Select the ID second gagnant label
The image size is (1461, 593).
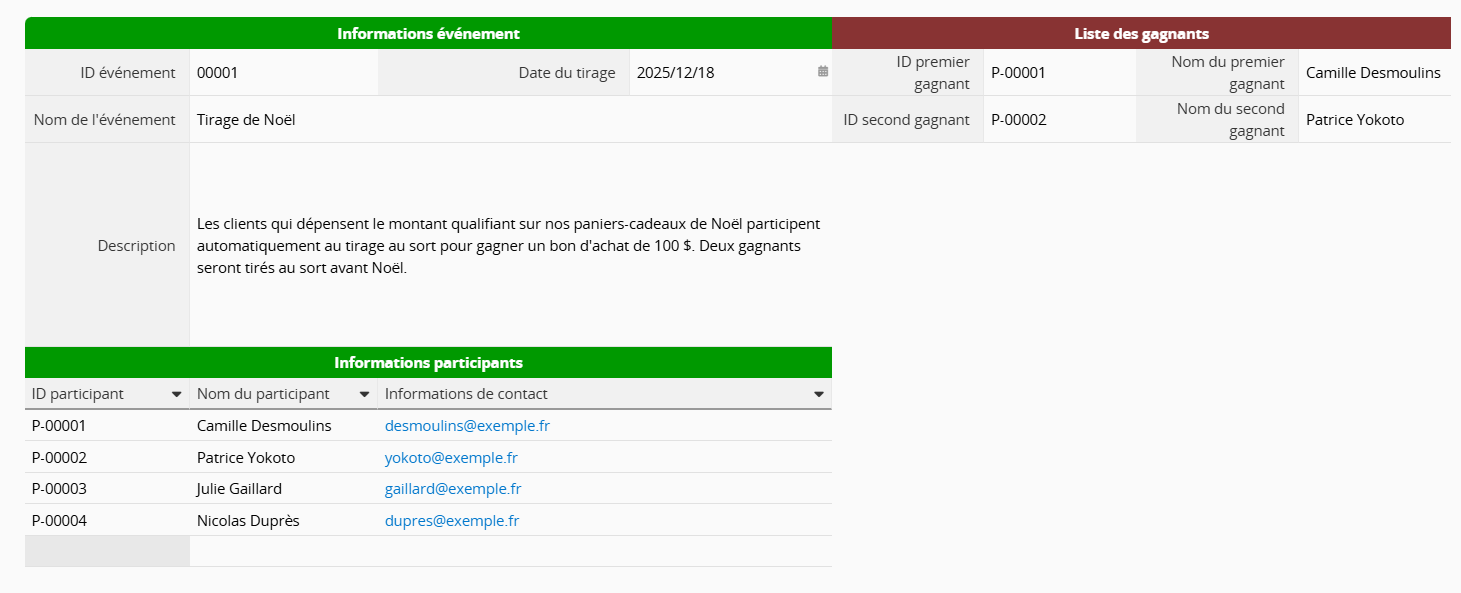click(908, 119)
